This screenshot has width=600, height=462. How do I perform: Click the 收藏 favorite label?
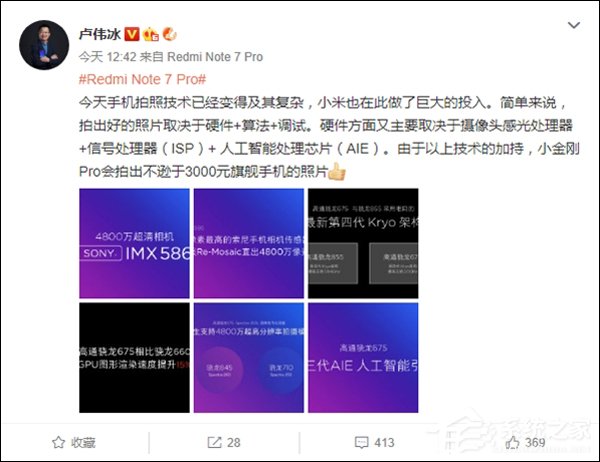(x=83, y=442)
